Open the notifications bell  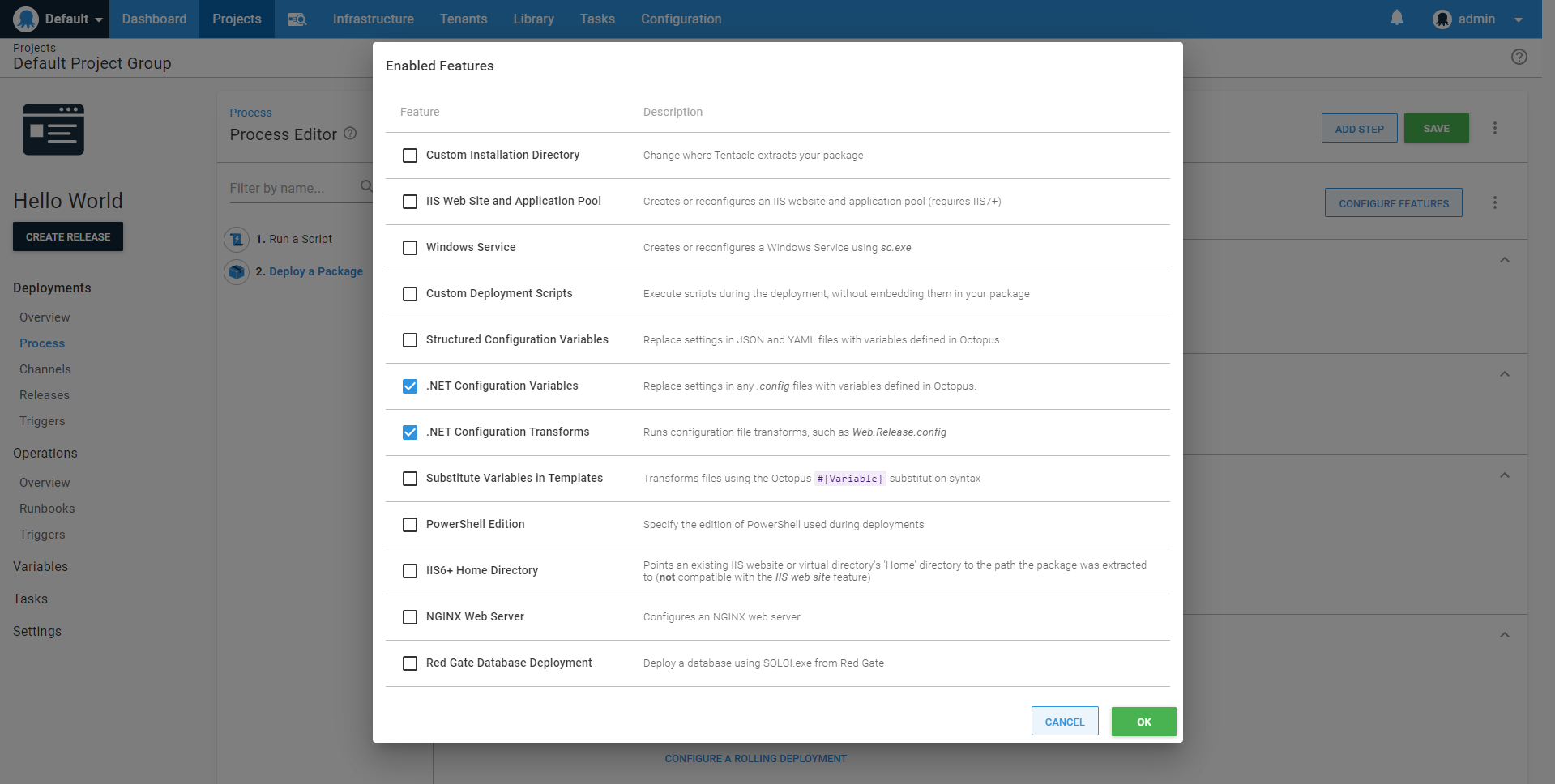[x=1396, y=17]
